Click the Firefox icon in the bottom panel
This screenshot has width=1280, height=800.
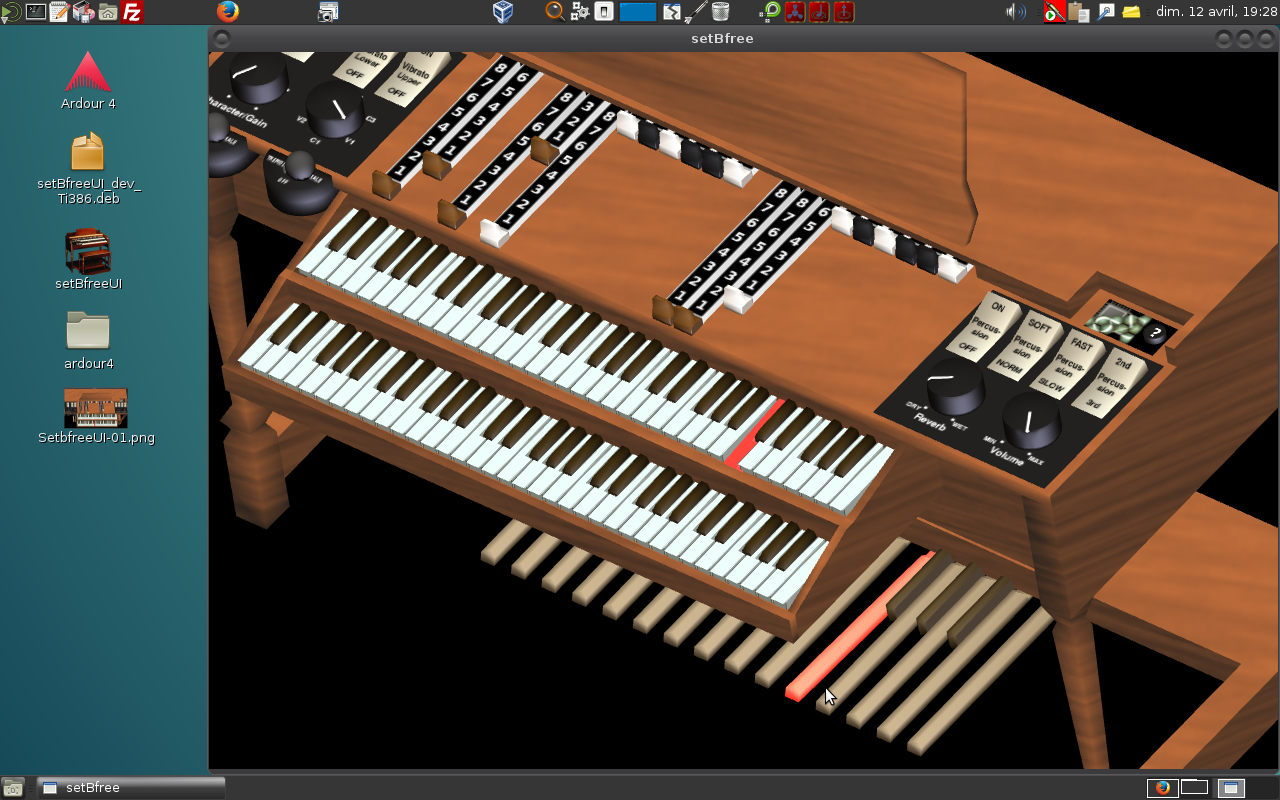click(1162, 787)
